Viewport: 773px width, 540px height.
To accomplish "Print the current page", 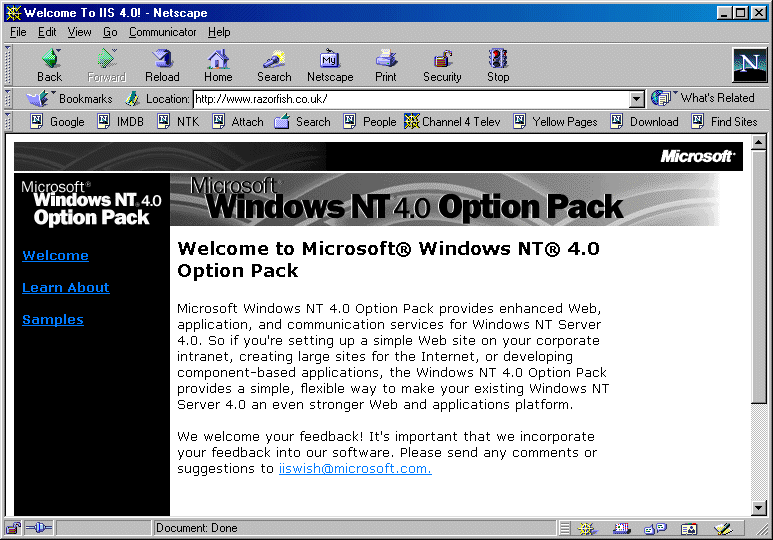I will coord(386,65).
